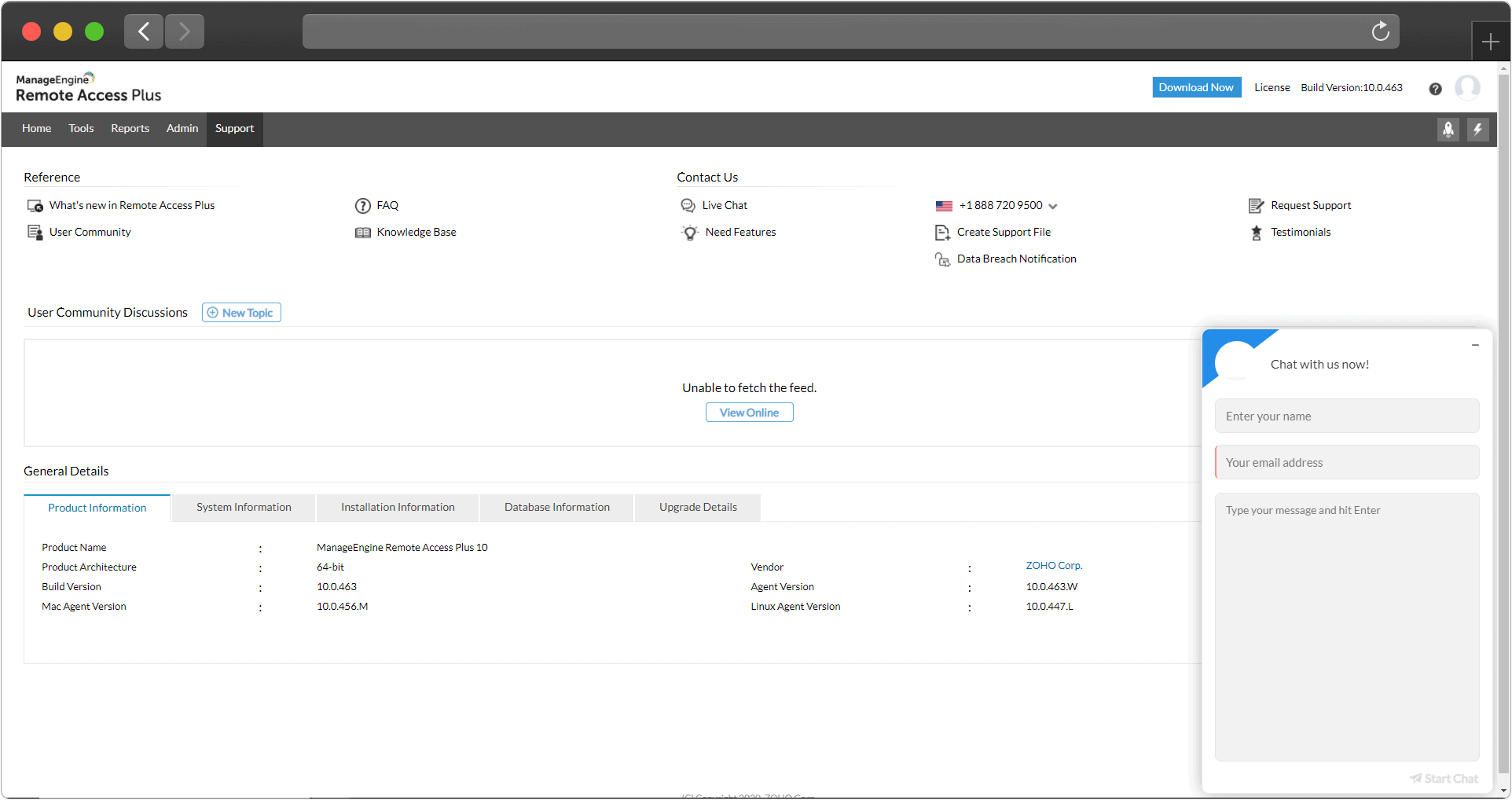Open the user profile avatar
Viewport: 1512px width, 800px height.
[1467, 87]
